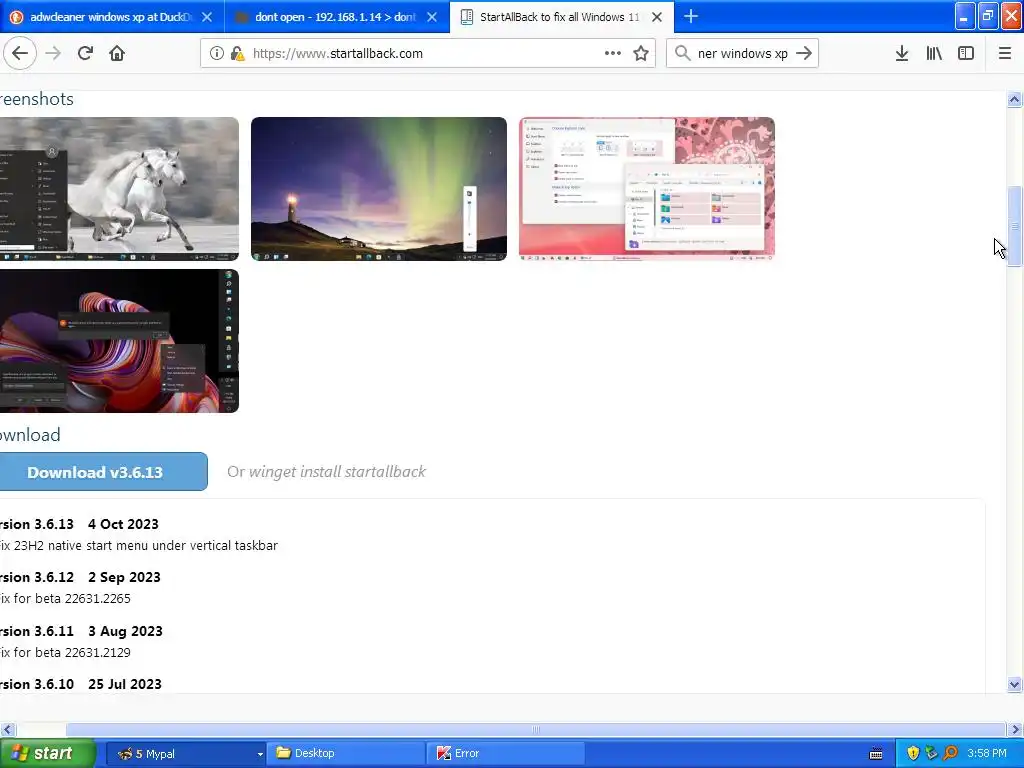
Task: Expand the Mypal taskbar group dropdown
Action: (x=259, y=754)
